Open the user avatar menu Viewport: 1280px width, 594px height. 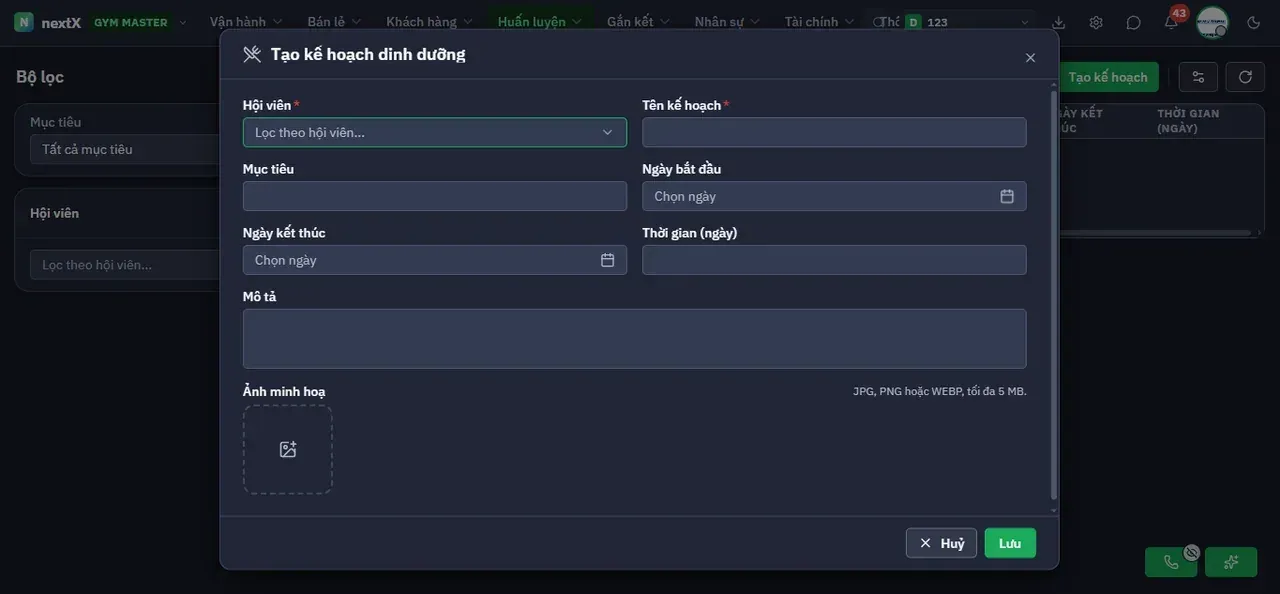point(1212,22)
